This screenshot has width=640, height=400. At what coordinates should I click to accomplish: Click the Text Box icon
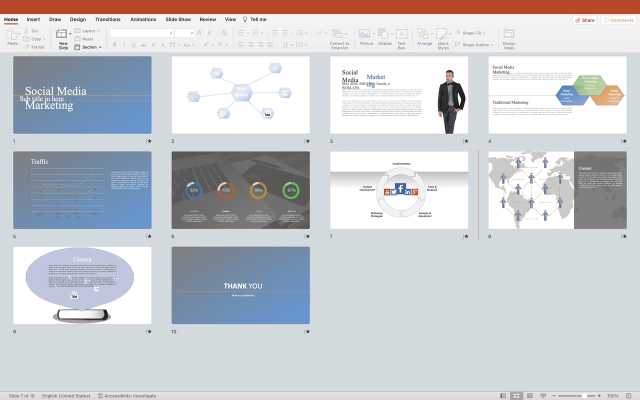coord(401,36)
